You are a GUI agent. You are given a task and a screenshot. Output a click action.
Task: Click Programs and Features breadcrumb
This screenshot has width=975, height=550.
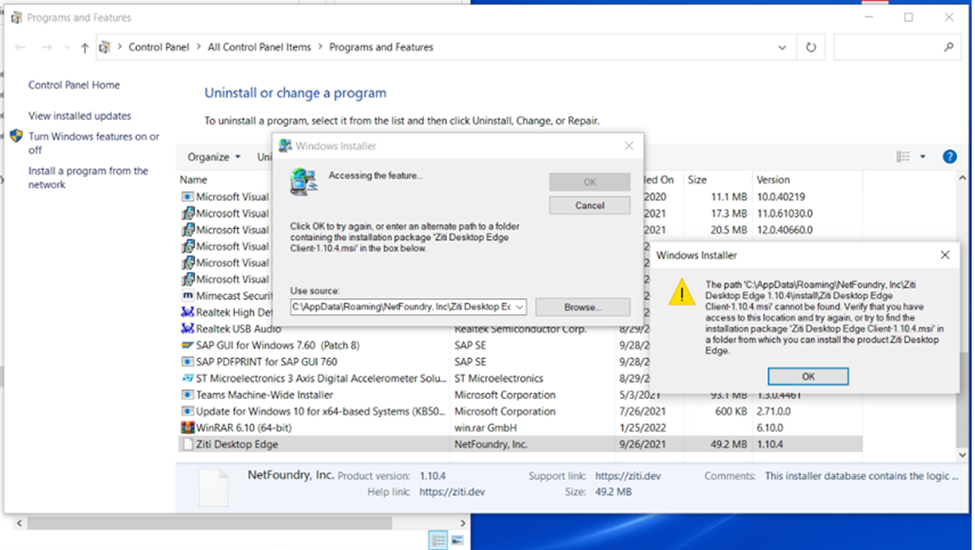click(381, 47)
